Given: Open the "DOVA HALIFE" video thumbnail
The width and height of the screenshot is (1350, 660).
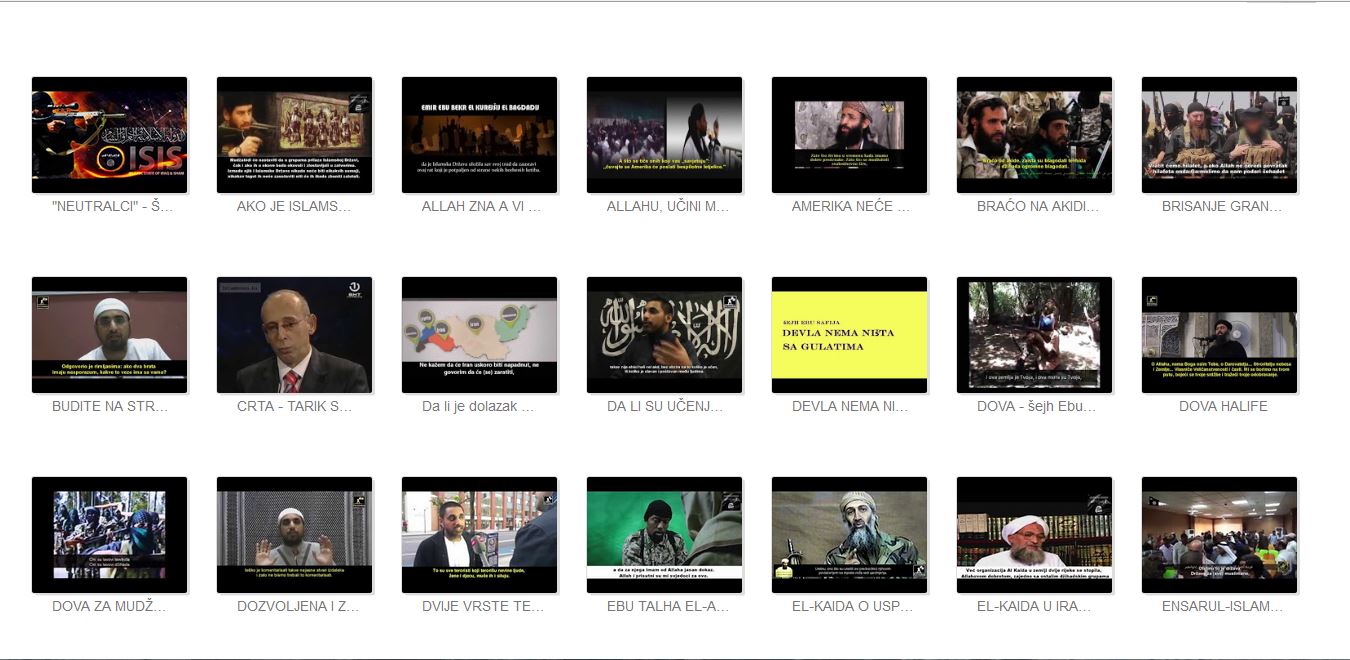Looking at the screenshot, I should tap(1219, 335).
